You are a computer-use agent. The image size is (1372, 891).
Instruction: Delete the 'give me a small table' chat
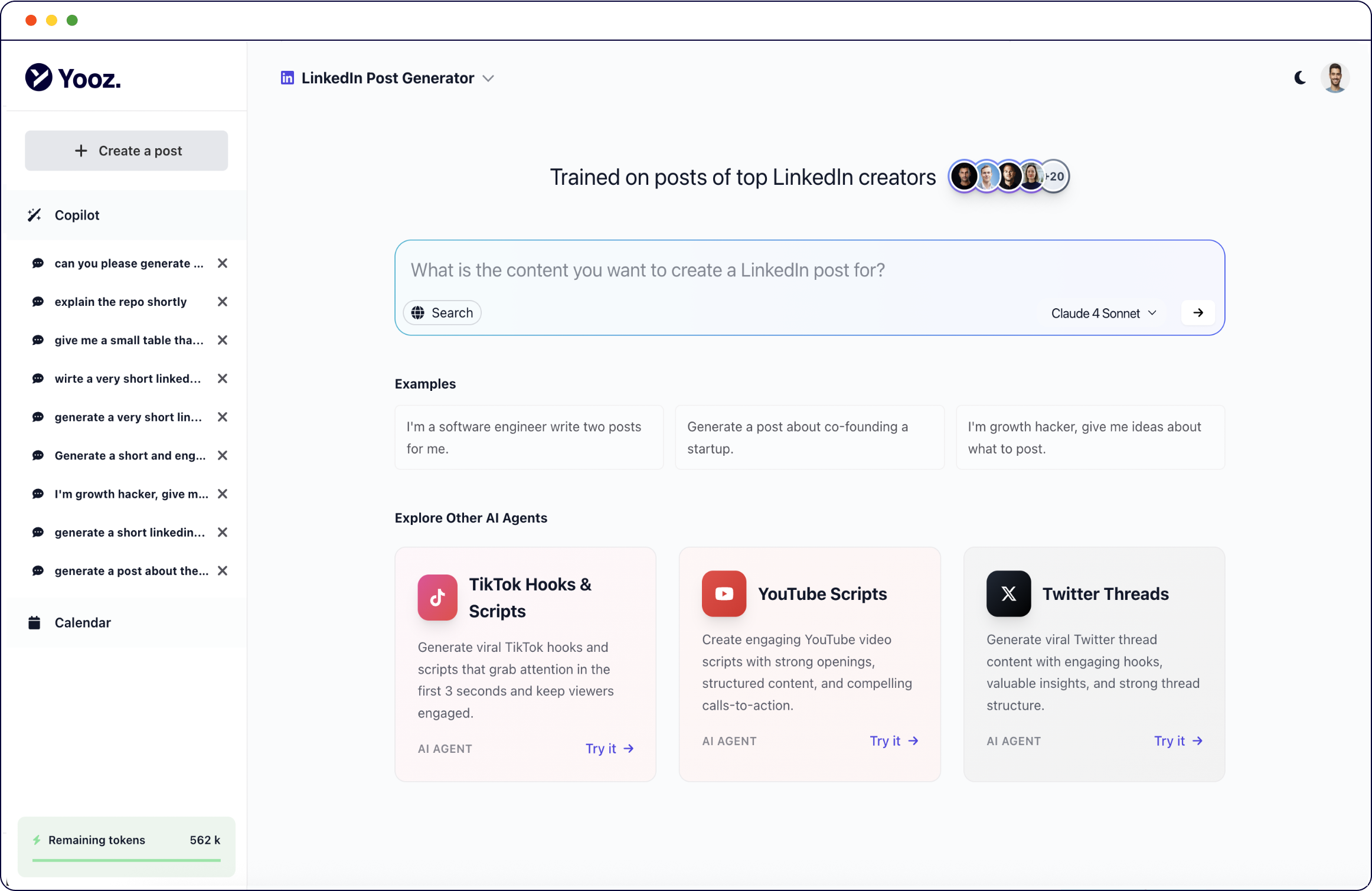(x=223, y=340)
